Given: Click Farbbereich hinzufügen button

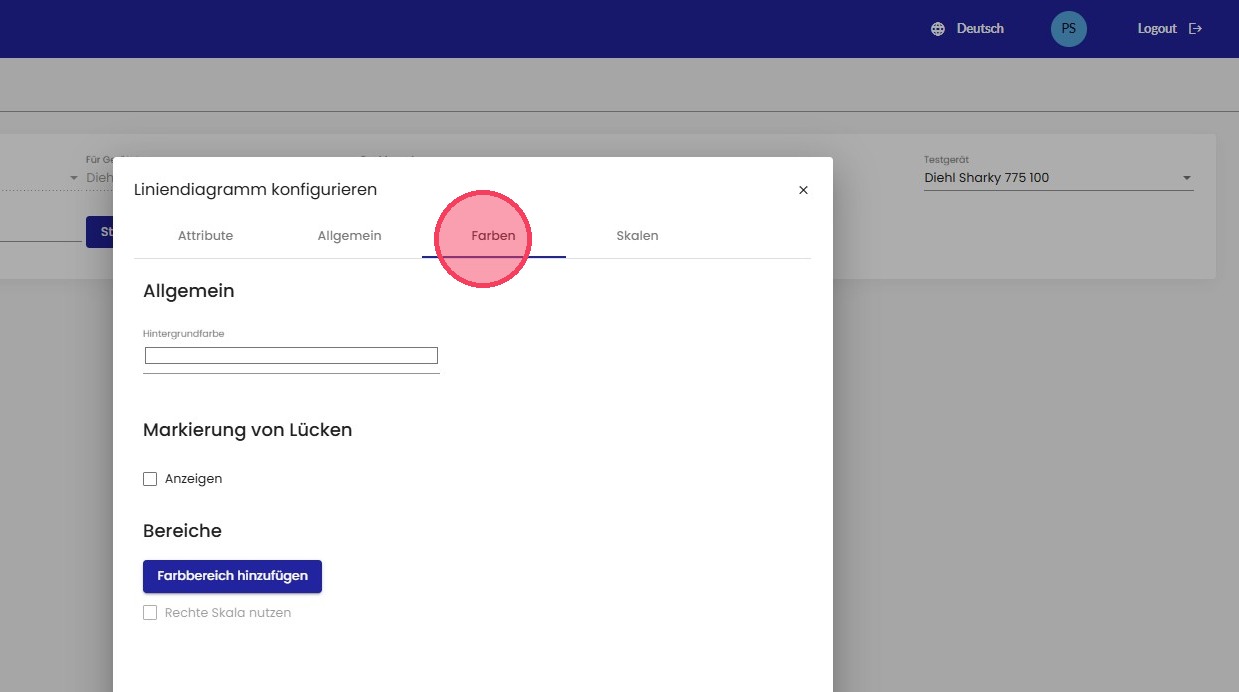Looking at the screenshot, I should click(232, 576).
